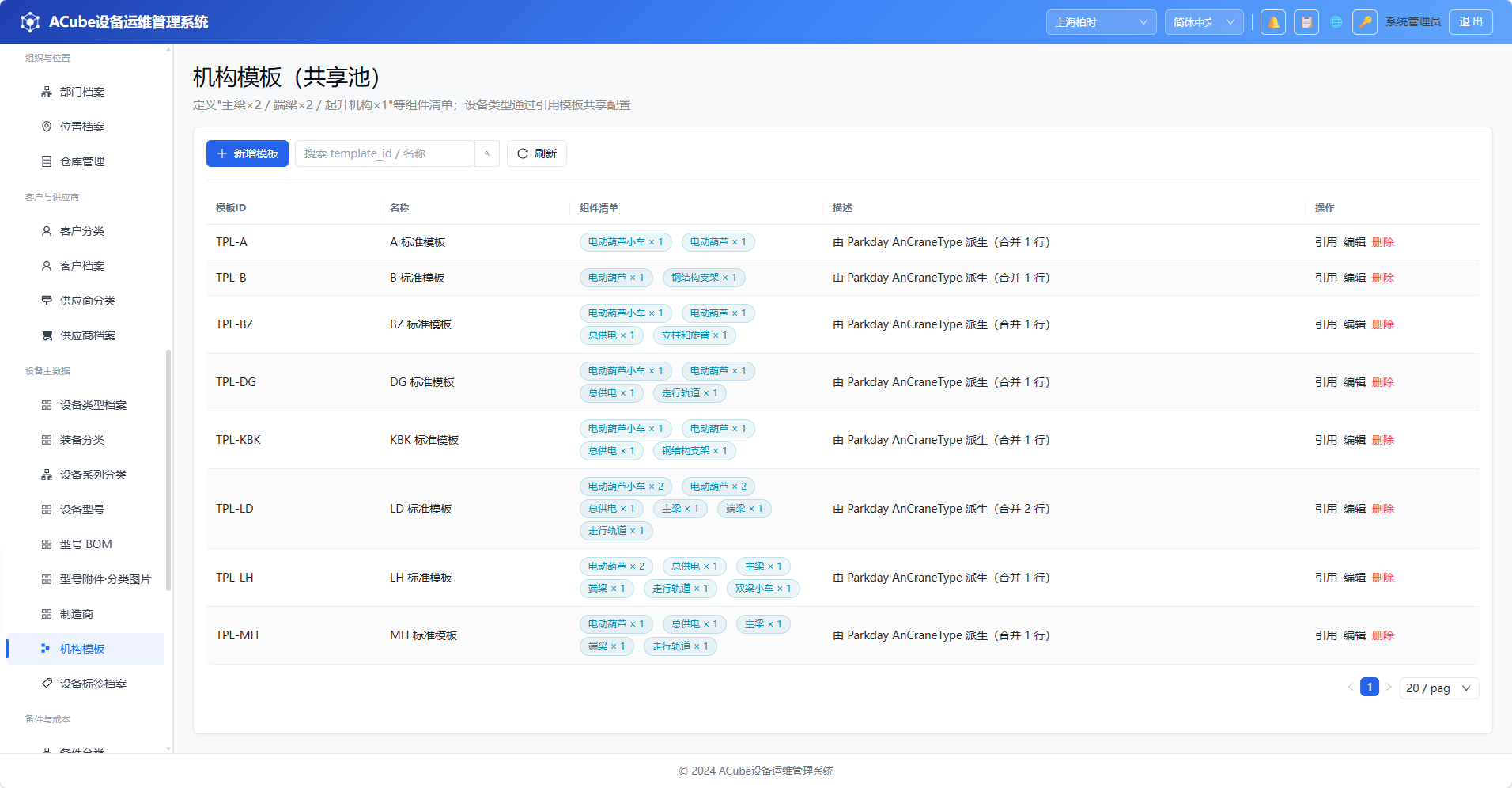
Task: Focus the template_id search input field
Action: 385,153
